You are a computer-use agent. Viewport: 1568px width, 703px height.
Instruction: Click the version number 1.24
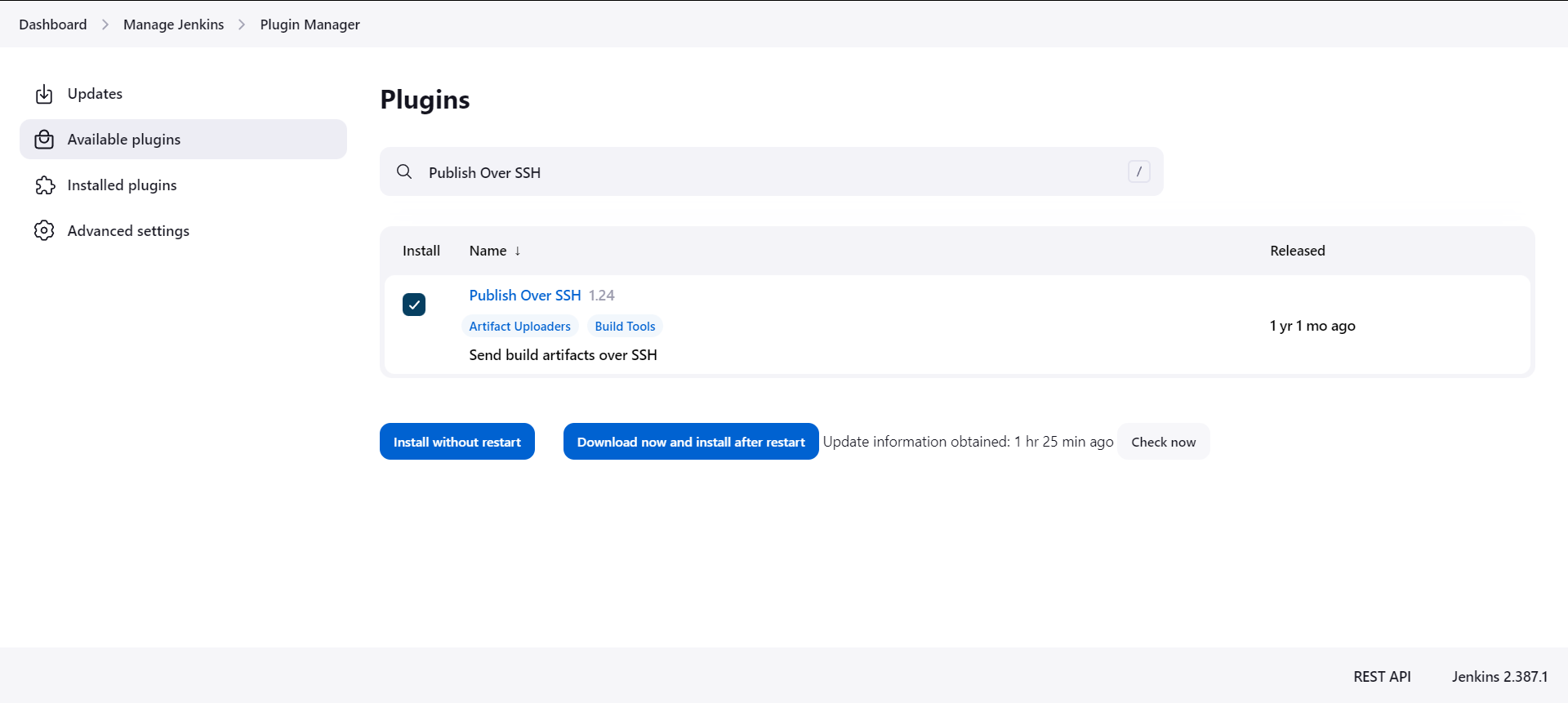602,296
